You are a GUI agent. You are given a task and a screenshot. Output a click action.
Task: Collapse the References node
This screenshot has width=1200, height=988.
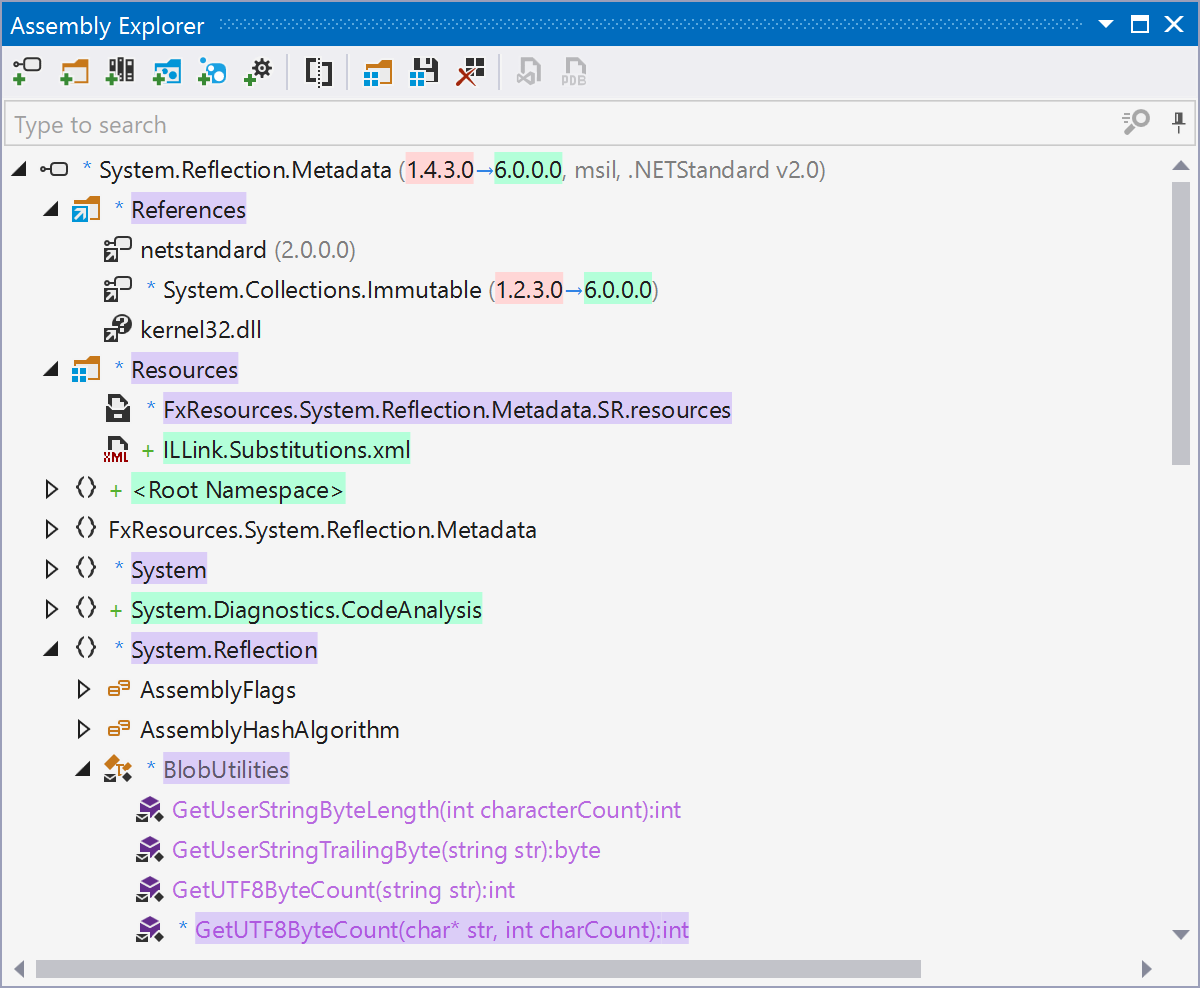[x=51, y=210]
